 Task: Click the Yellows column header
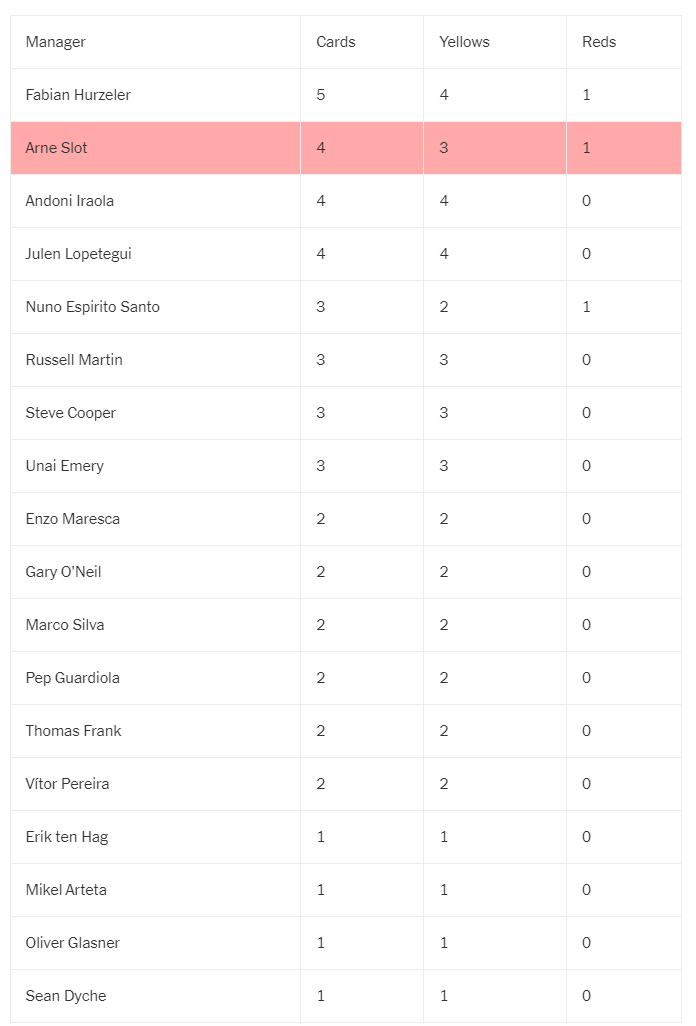464,42
